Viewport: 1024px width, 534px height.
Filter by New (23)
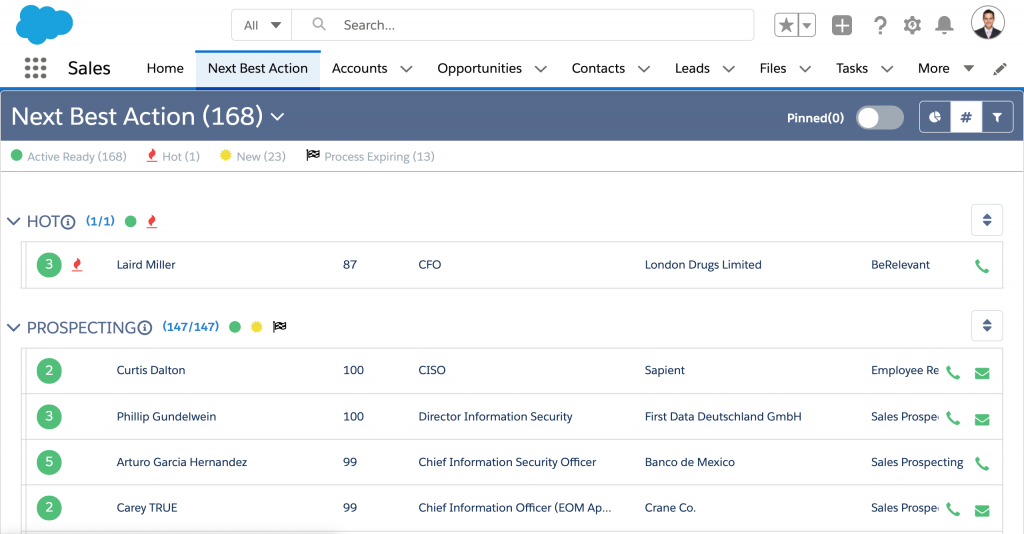coord(253,157)
